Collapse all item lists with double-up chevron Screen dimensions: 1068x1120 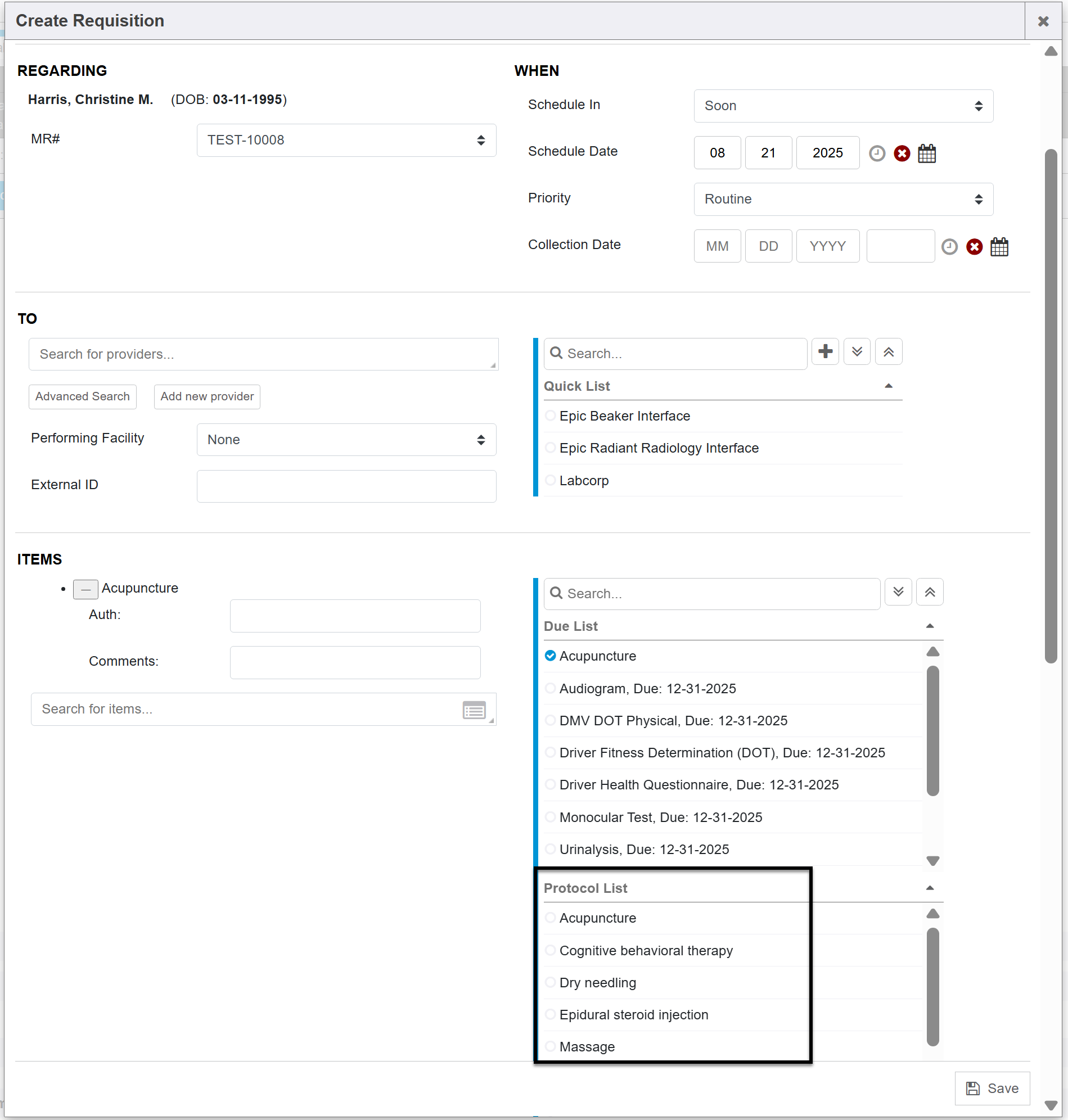click(x=929, y=592)
